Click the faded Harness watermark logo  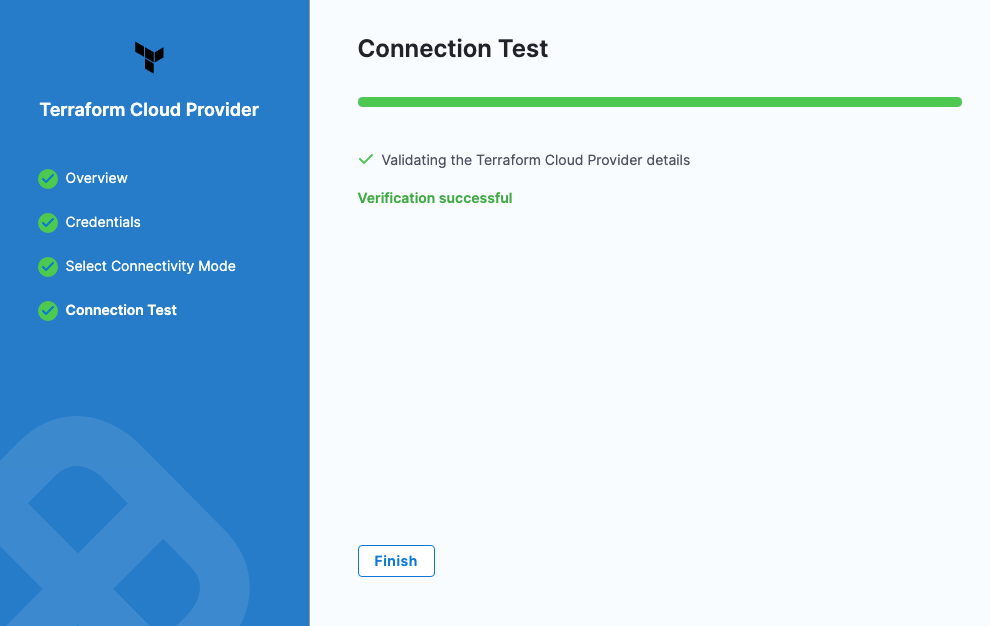(x=120, y=540)
